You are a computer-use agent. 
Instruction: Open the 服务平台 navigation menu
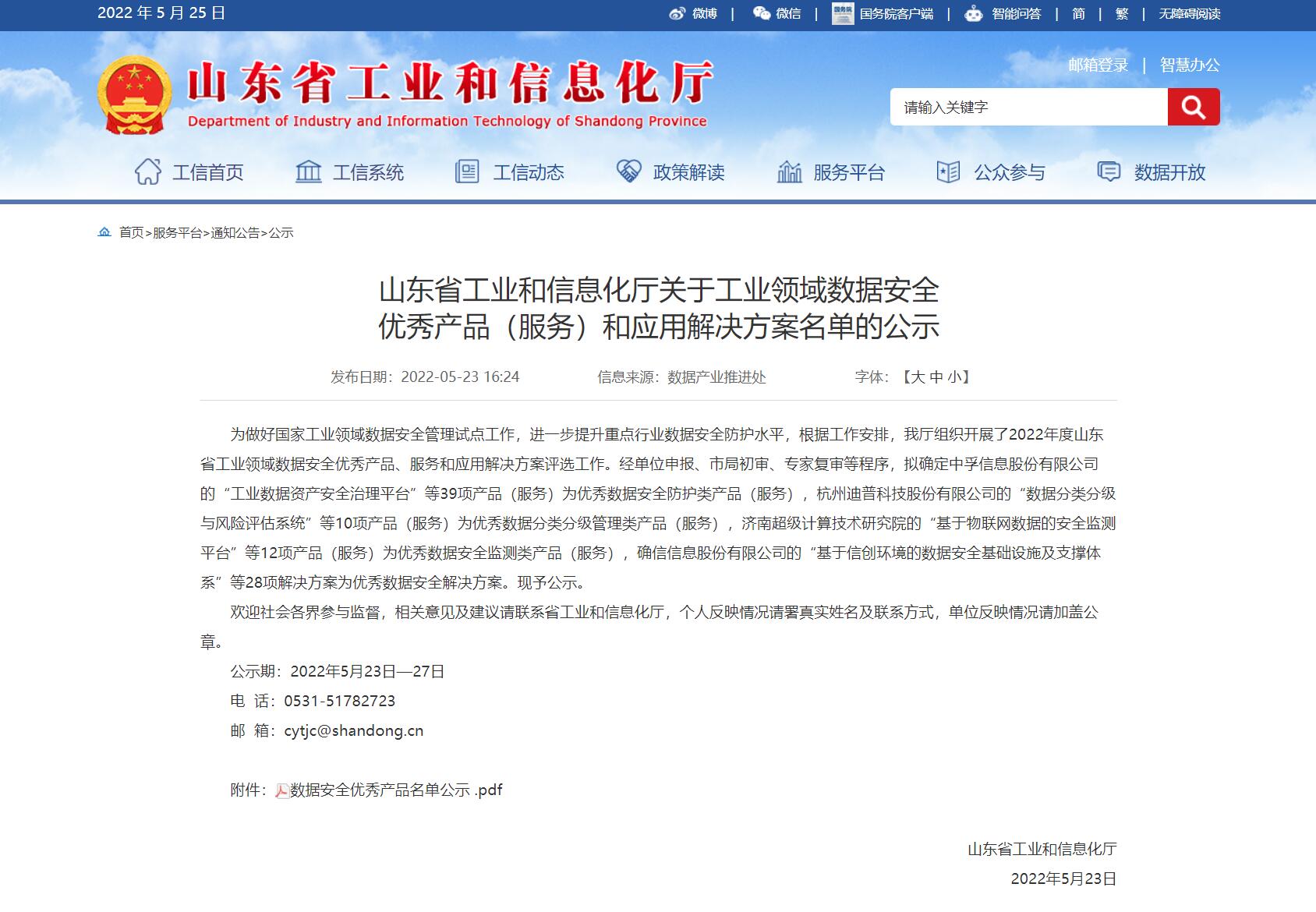point(831,172)
